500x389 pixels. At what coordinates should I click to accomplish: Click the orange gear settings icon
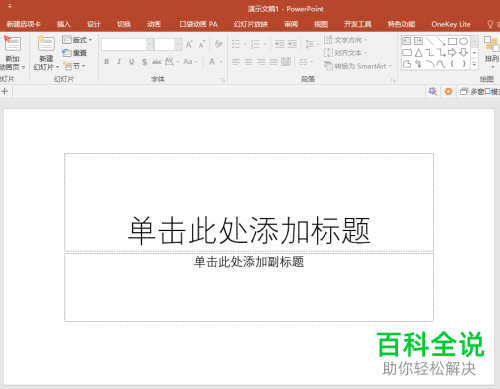[448, 91]
